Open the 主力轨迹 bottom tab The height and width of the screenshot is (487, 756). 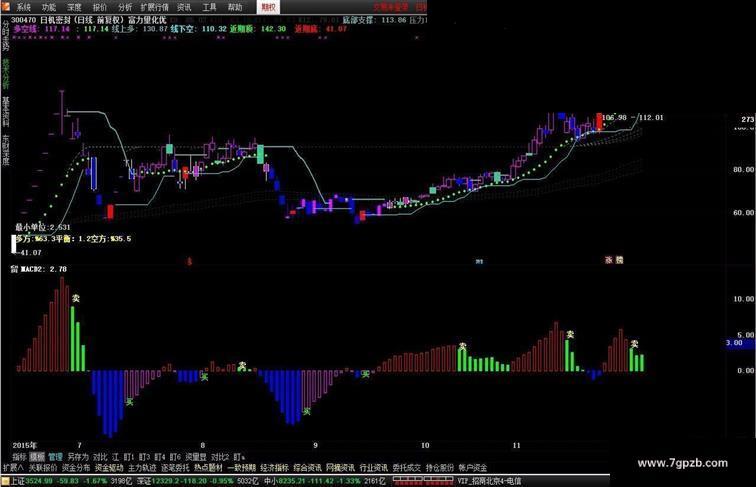coord(142,468)
